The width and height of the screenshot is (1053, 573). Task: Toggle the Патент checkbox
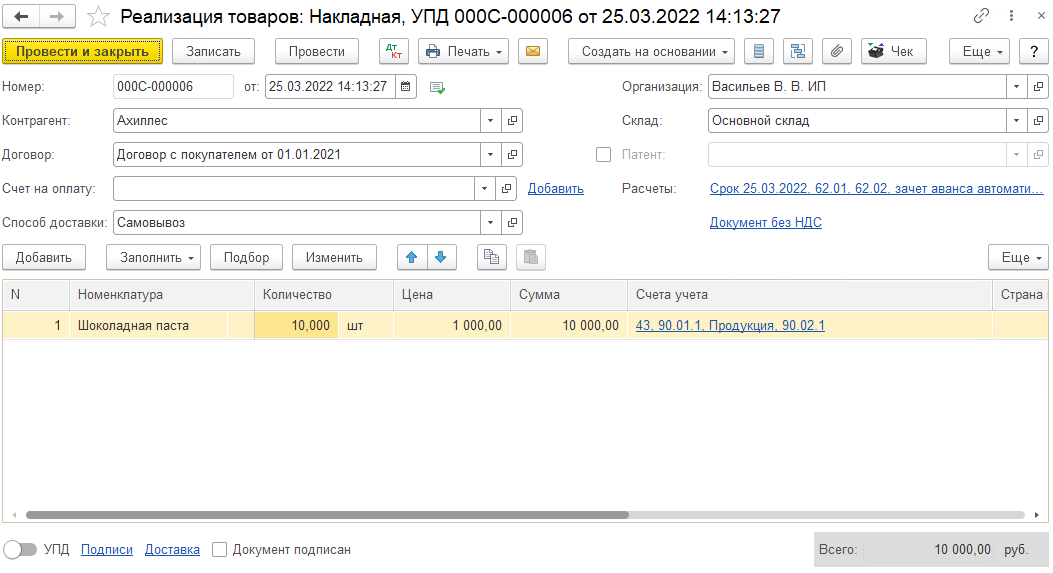pos(604,155)
